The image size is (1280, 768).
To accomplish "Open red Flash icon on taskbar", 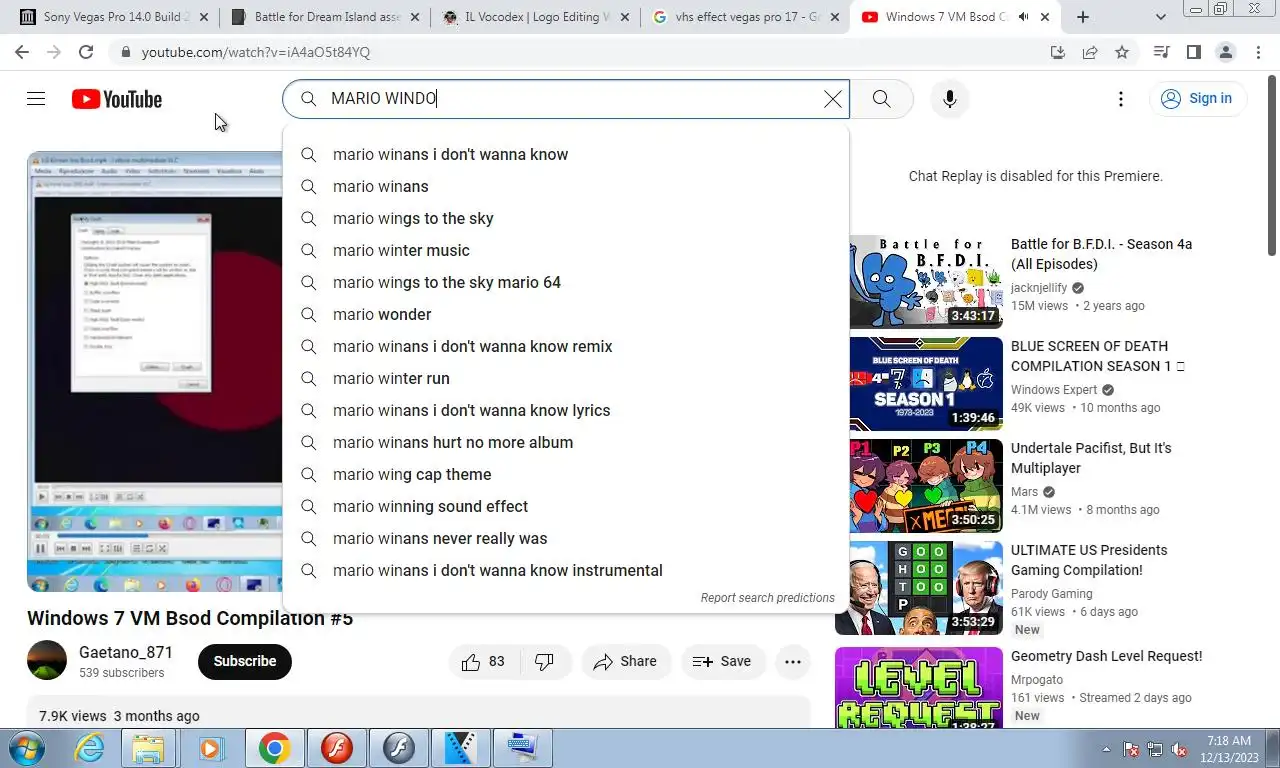I will (337, 748).
